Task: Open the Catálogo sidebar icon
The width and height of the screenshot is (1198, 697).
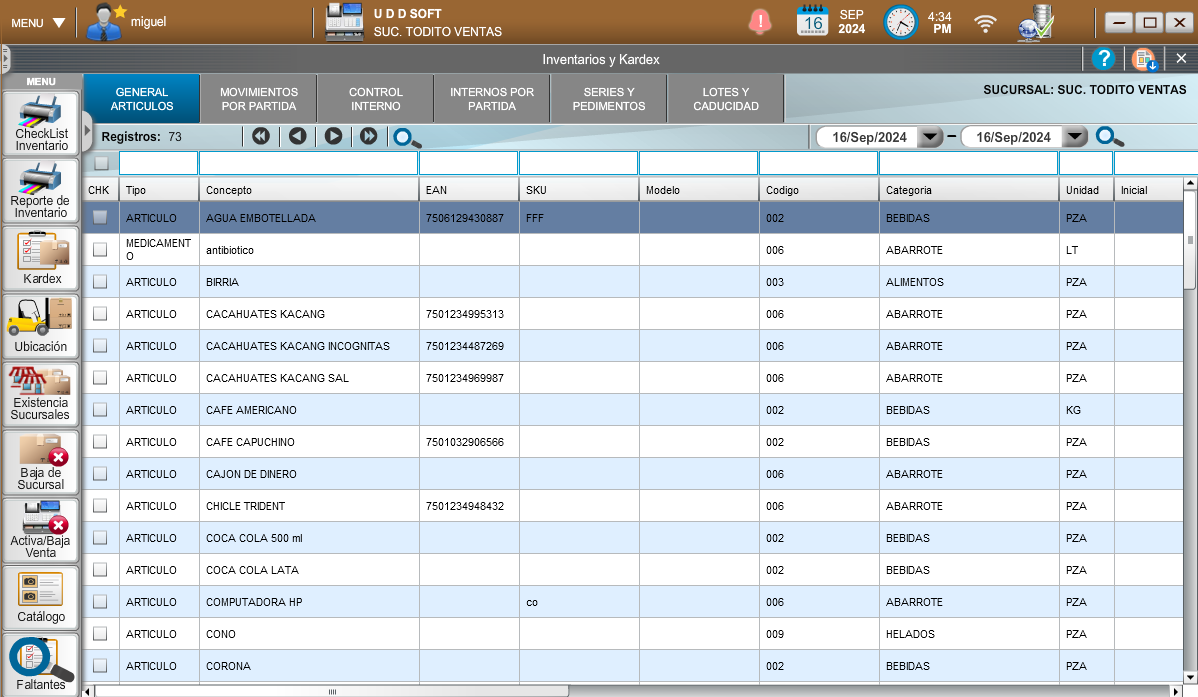Action: [x=41, y=595]
